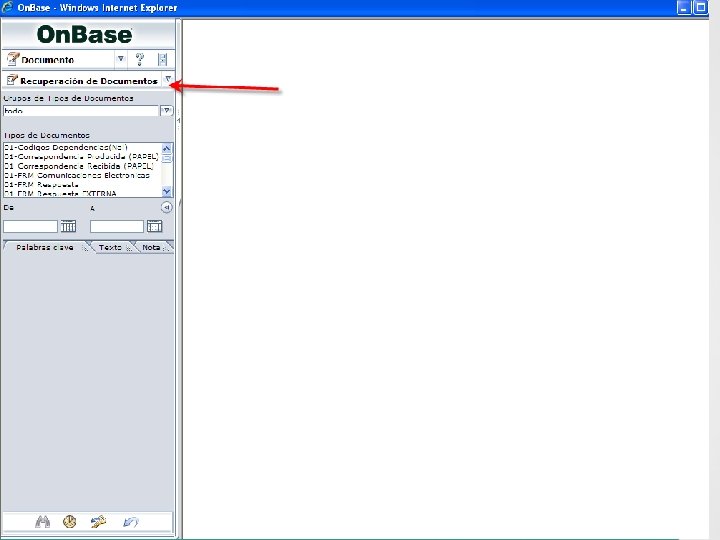This screenshot has width=720, height=540.
Task: Click the blue undo arrow icon
Action: [131, 522]
